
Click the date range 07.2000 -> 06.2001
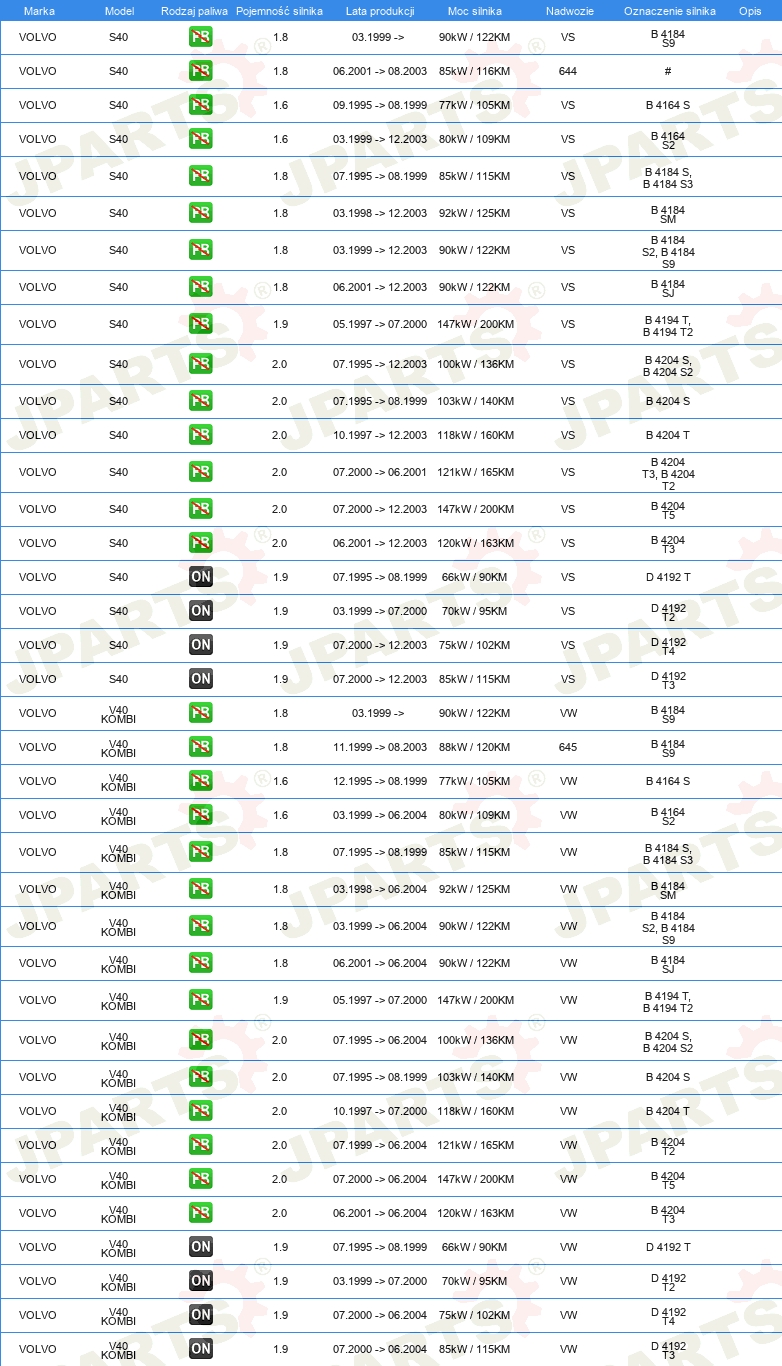click(x=380, y=473)
